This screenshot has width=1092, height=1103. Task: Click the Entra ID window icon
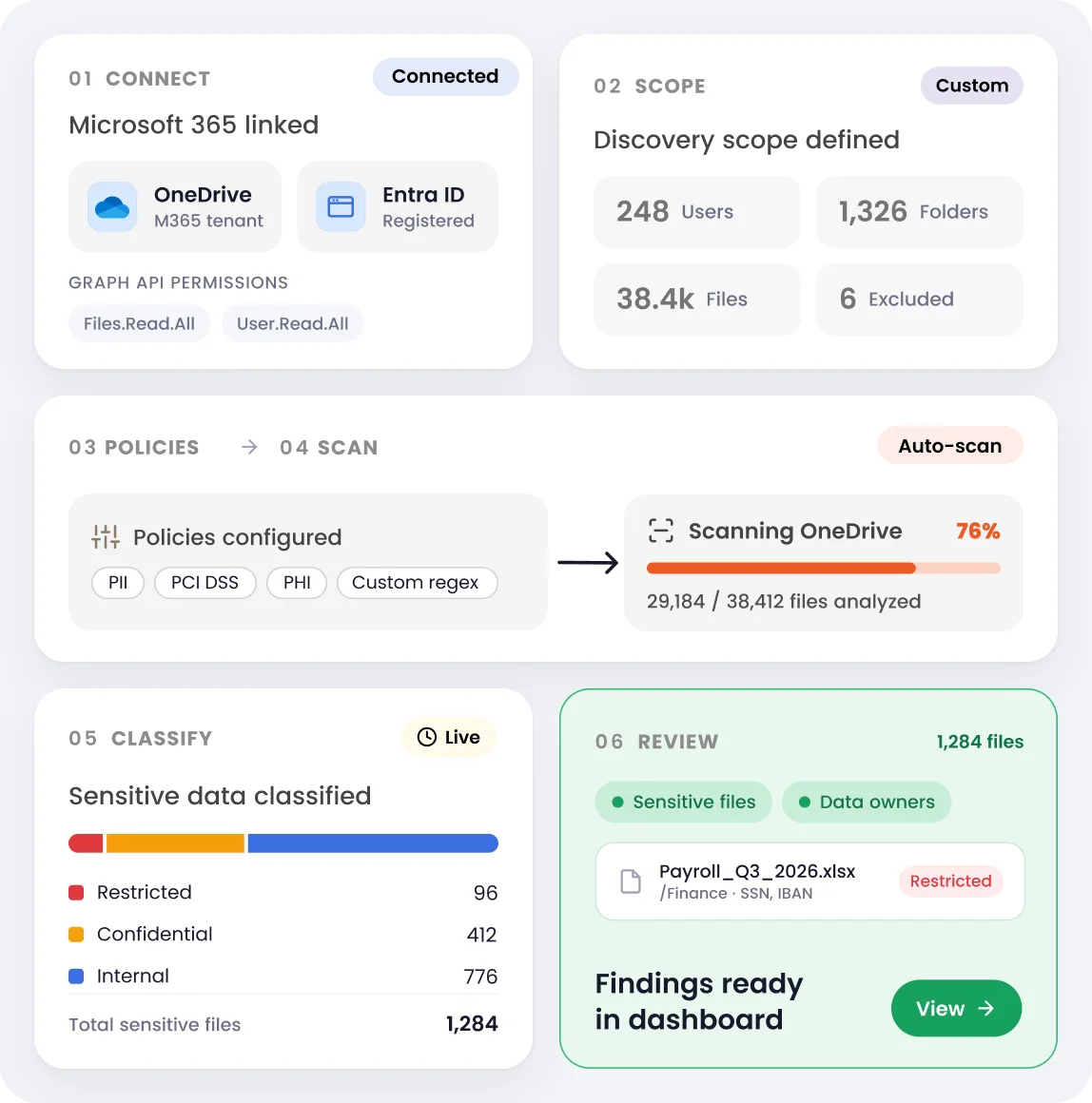[341, 207]
